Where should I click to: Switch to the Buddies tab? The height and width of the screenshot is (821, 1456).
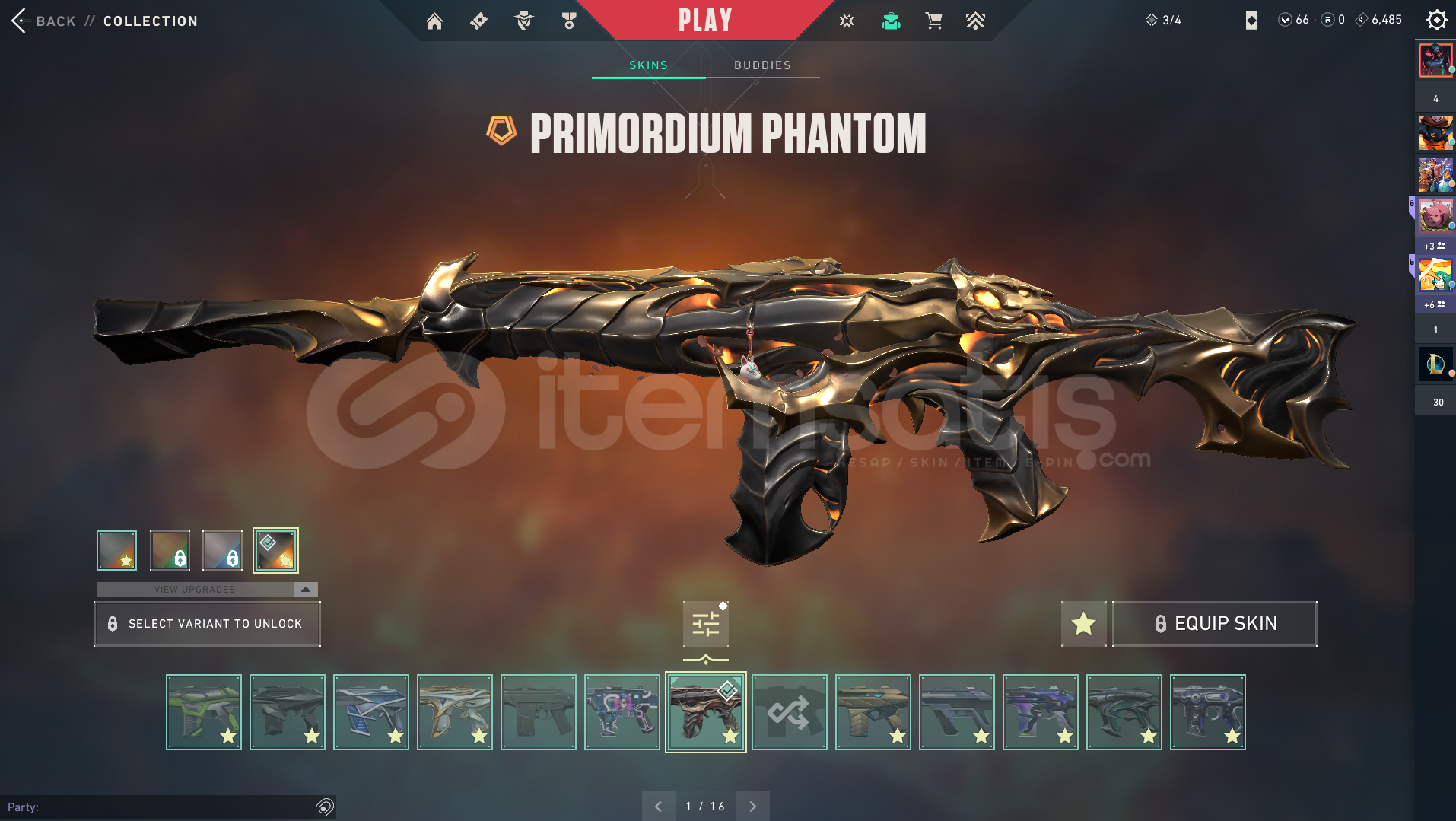(762, 65)
